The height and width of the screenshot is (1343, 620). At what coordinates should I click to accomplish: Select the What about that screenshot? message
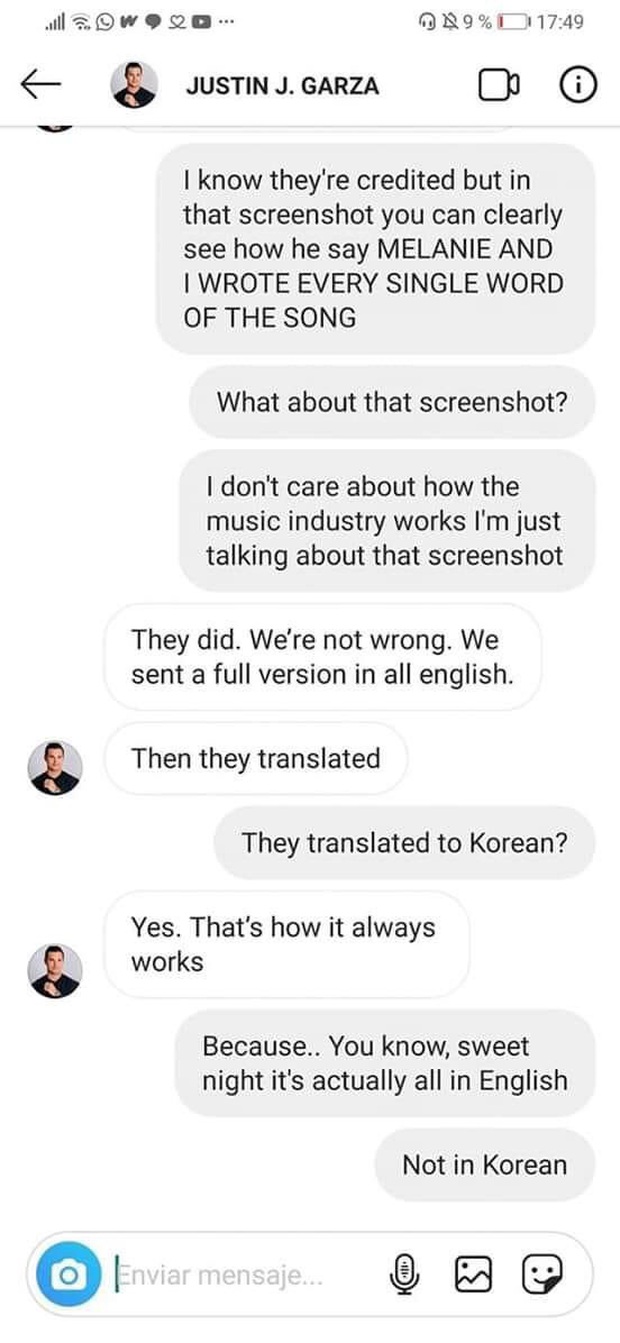tap(392, 402)
